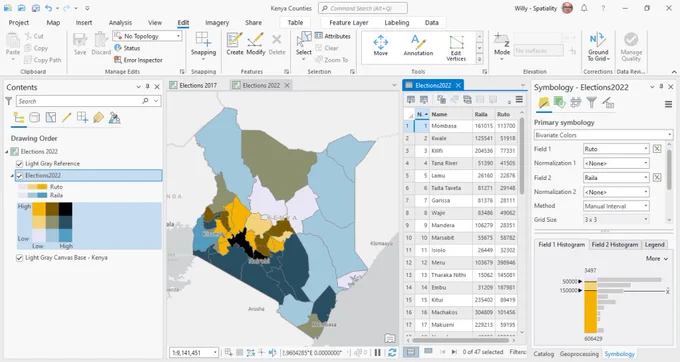Open the Symbology primary symbology tab icon
The height and width of the screenshot is (362, 680).
tap(544, 103)
